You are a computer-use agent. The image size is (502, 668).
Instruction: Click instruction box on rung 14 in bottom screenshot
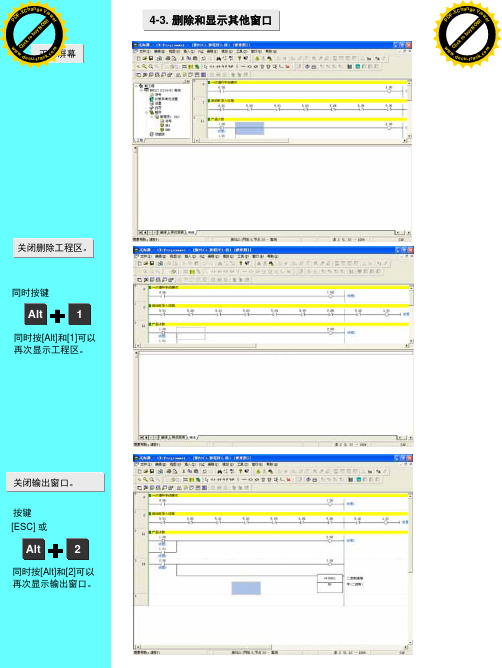point(330,584)
